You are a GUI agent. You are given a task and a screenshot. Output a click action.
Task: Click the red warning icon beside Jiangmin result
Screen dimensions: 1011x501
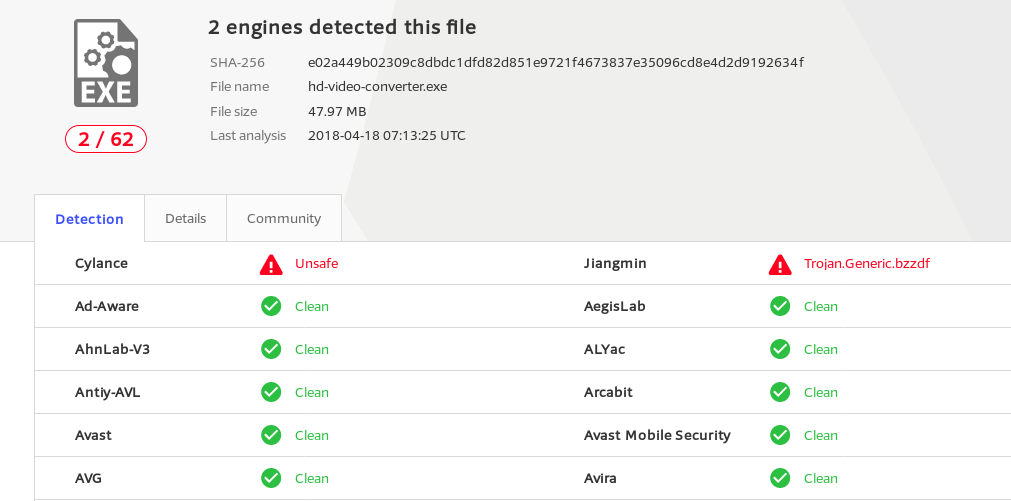pyautogui.click(x=780, y=264)
